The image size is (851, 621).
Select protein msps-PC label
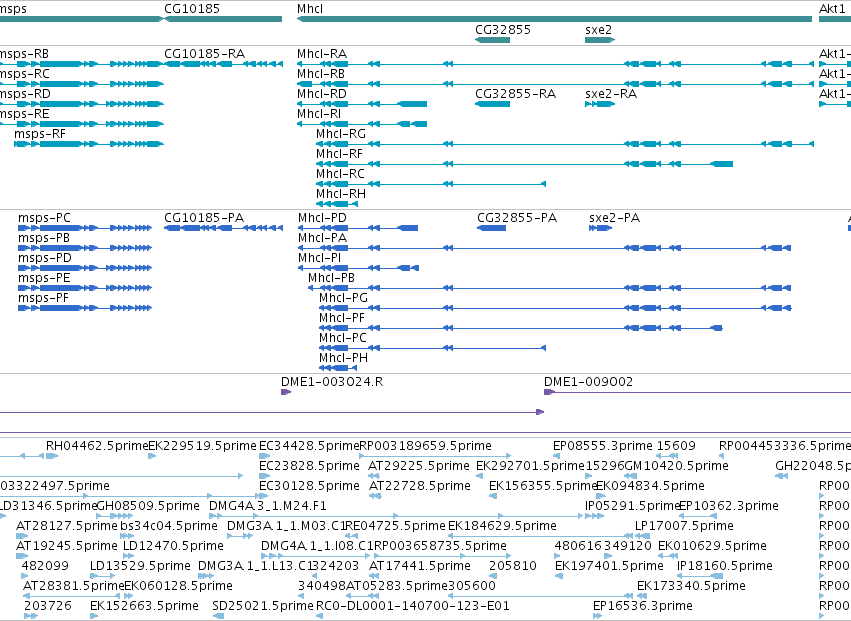[x=44, y=218]
